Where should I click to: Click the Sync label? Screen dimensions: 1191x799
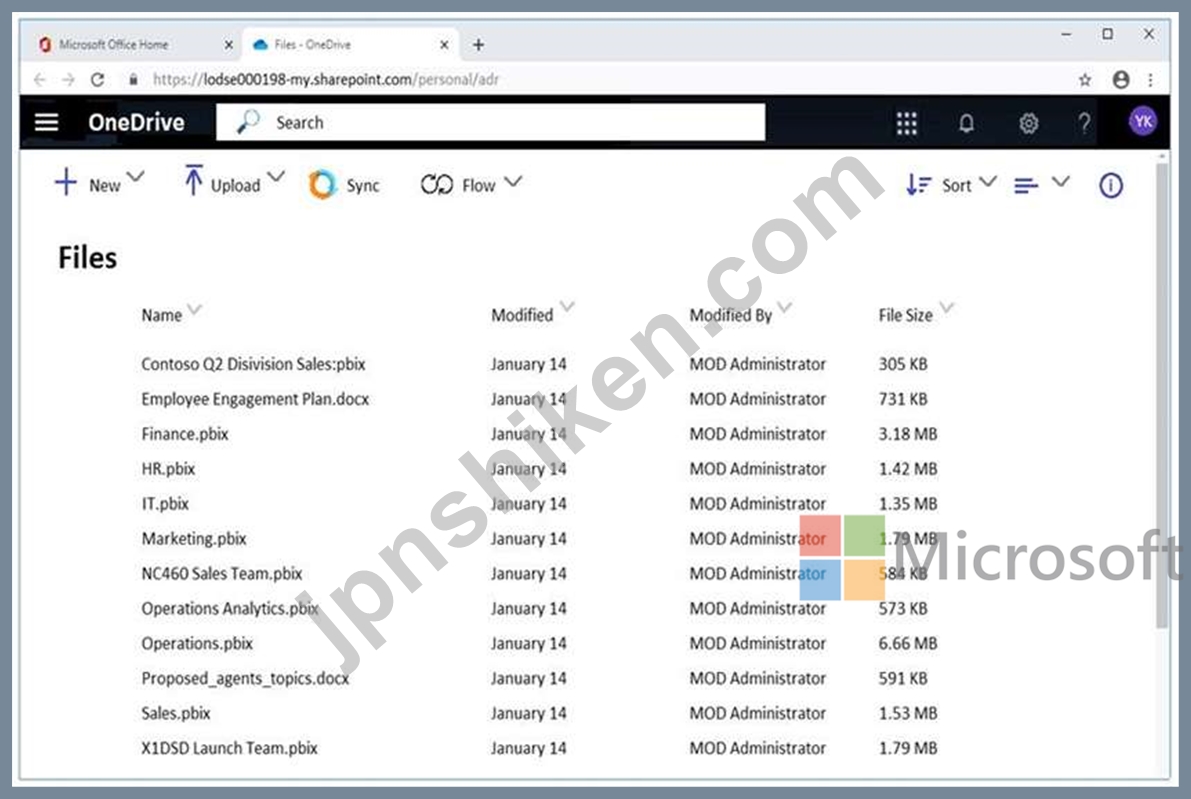362,185
